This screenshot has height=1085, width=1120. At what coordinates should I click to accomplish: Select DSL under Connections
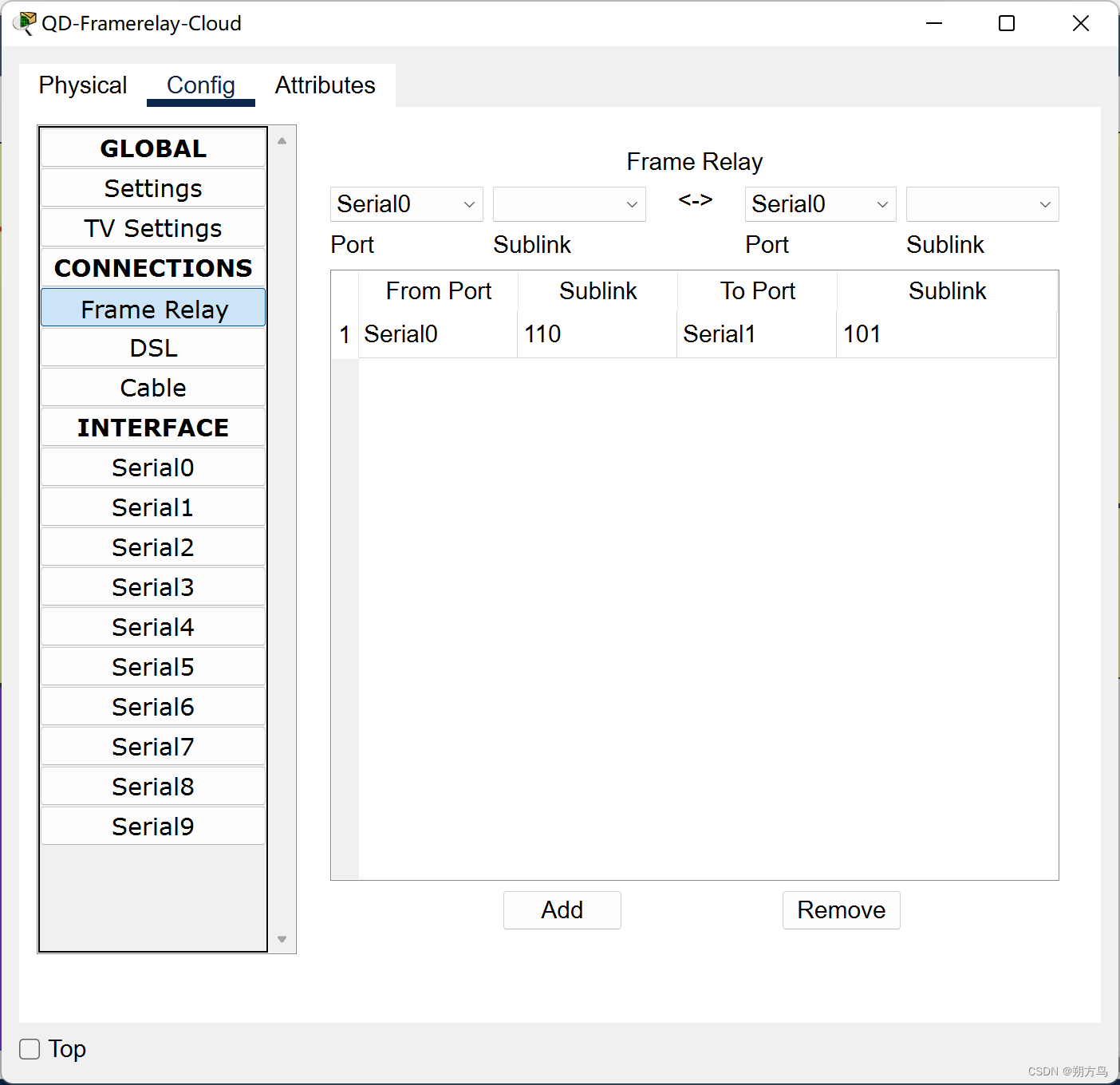[x=153, y=348]
